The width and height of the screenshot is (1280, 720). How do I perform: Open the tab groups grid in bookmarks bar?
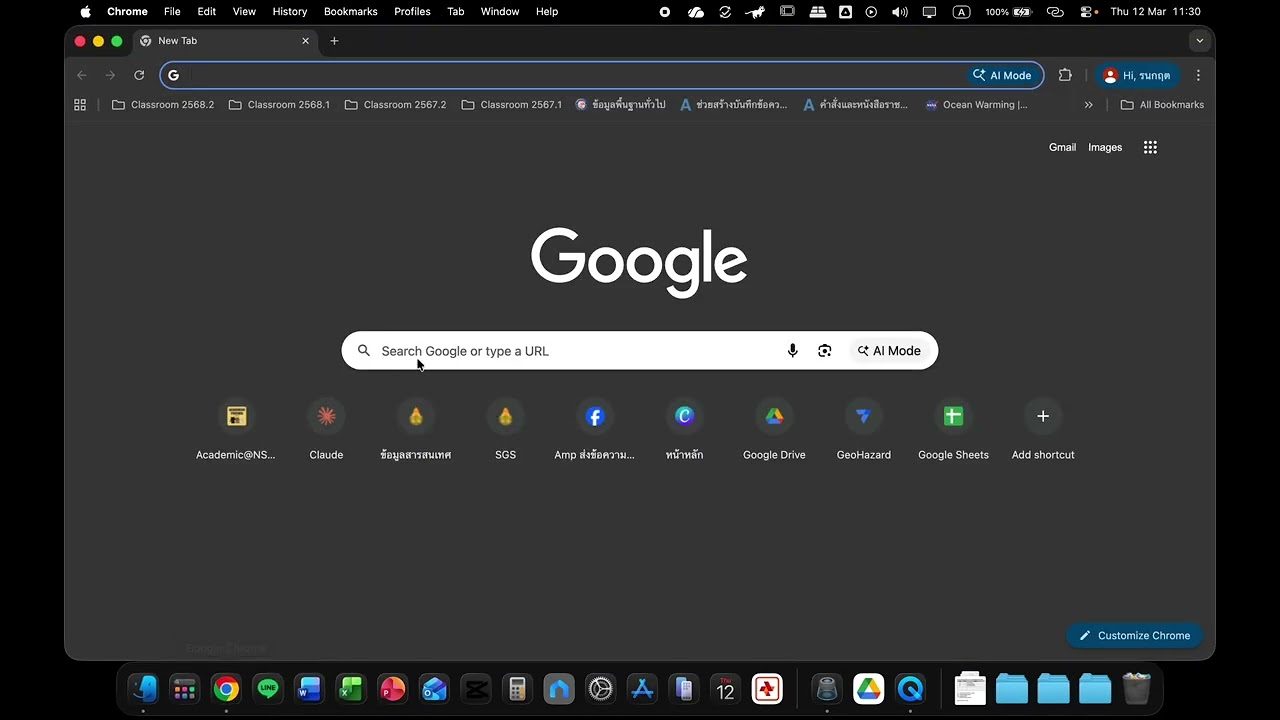click(x=80, y=104)
